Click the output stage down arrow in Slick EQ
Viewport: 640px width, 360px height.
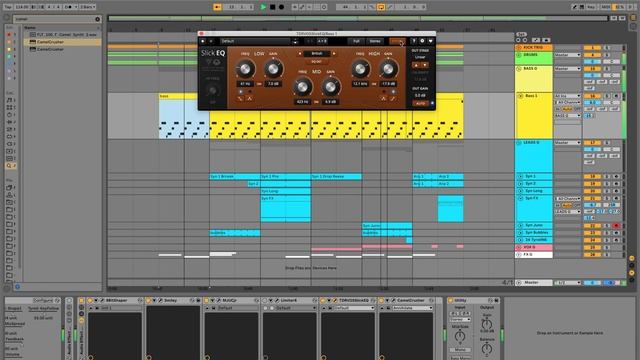click(424, 65)
